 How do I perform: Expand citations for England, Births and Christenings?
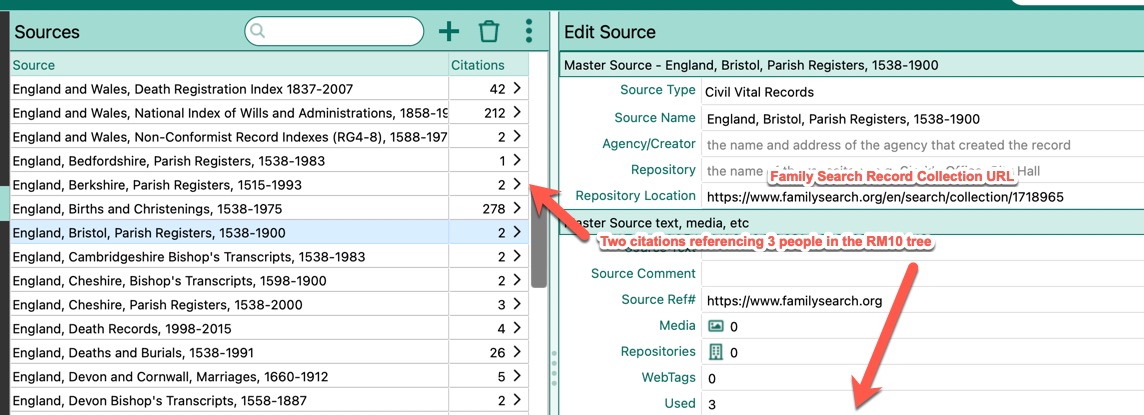(516, 209)
